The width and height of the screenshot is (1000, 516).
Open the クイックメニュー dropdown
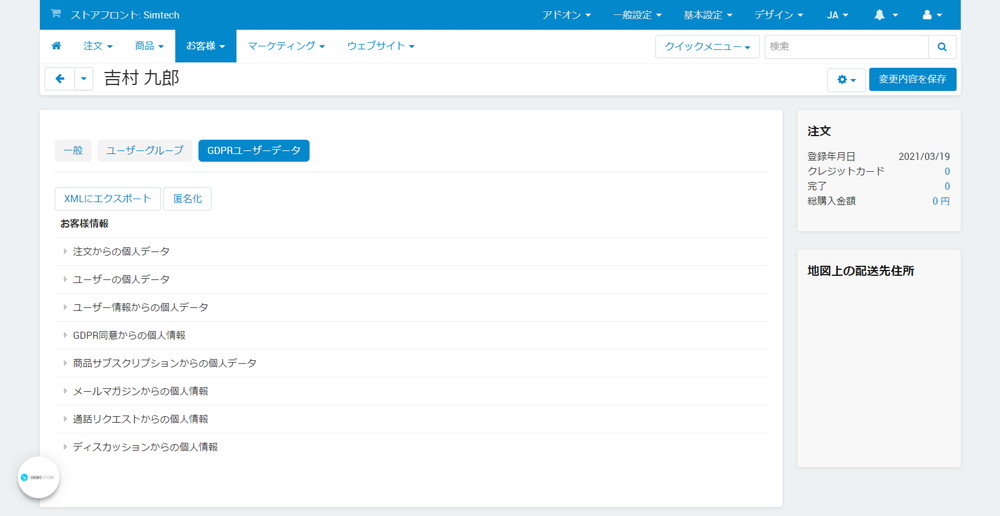707,47
